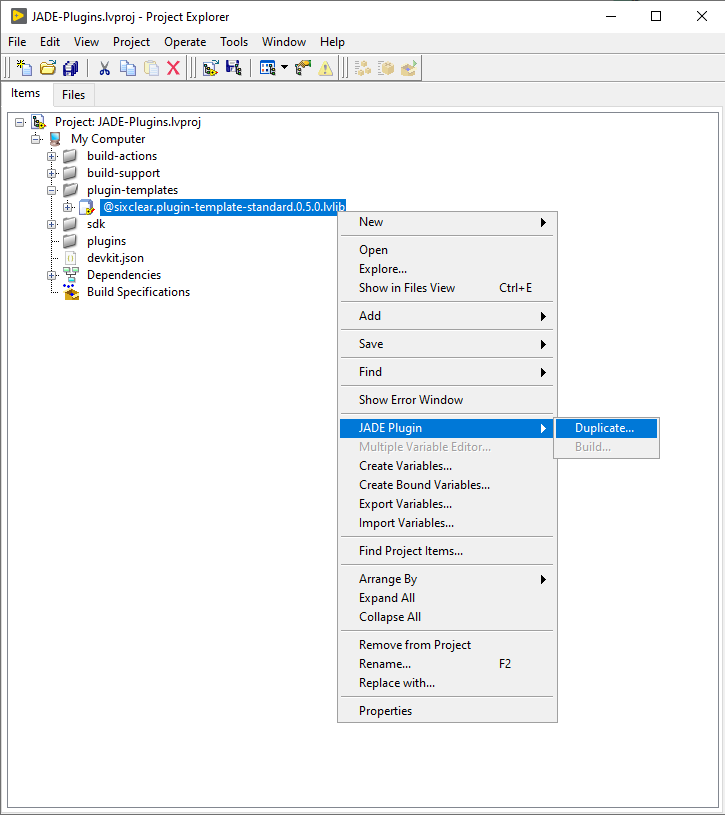Viewport: 725px width, 815px height.
Task: Click the Dependencies tree icon
Action: point(71,275)
